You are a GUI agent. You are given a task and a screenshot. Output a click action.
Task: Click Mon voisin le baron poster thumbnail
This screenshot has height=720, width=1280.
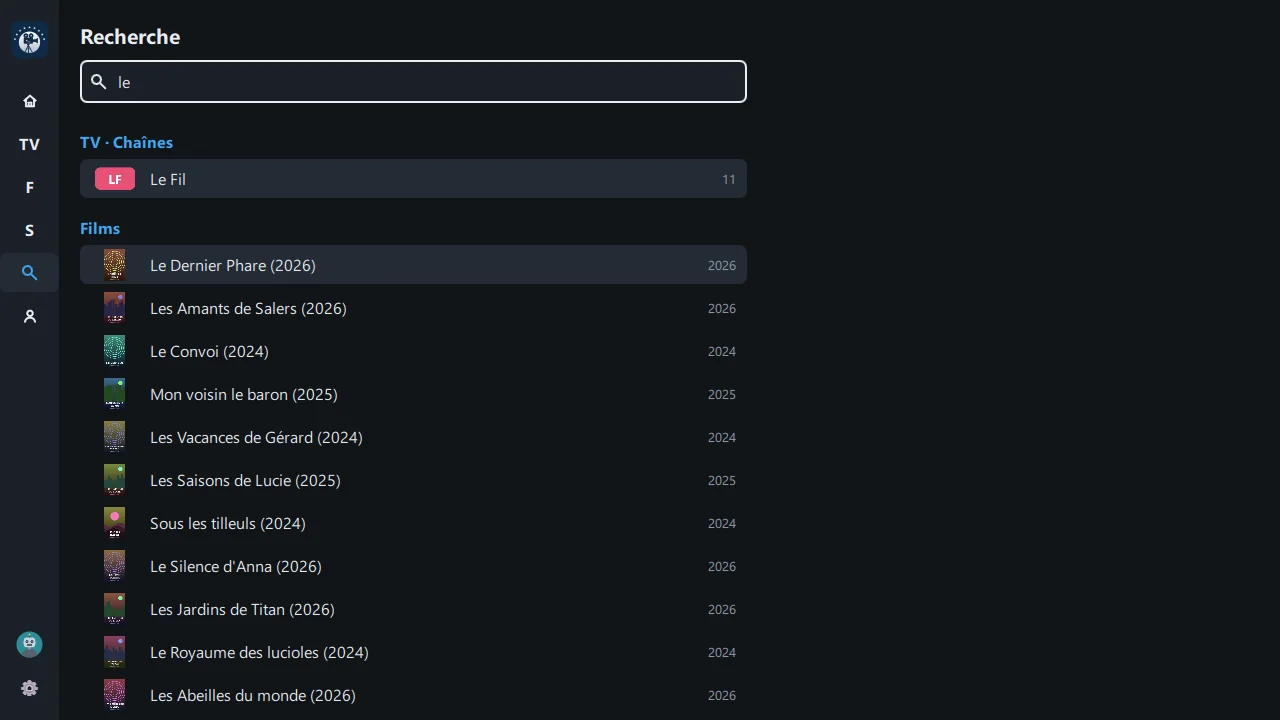[115, 394]
